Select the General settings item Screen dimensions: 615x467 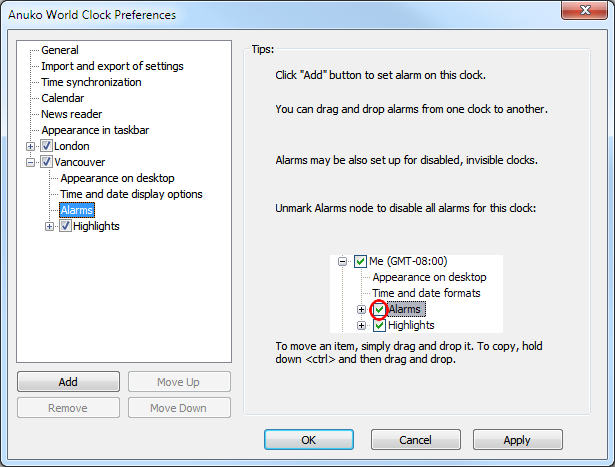pos(60,50)
